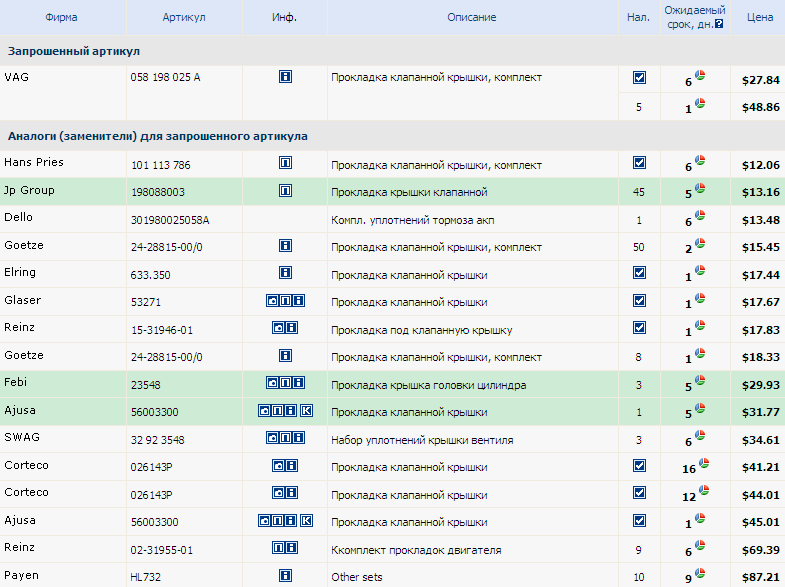Click the 'Аналоги (заменители)' section heading
The width and height of the screenshot is (785, 587).
tap(158, 136)
